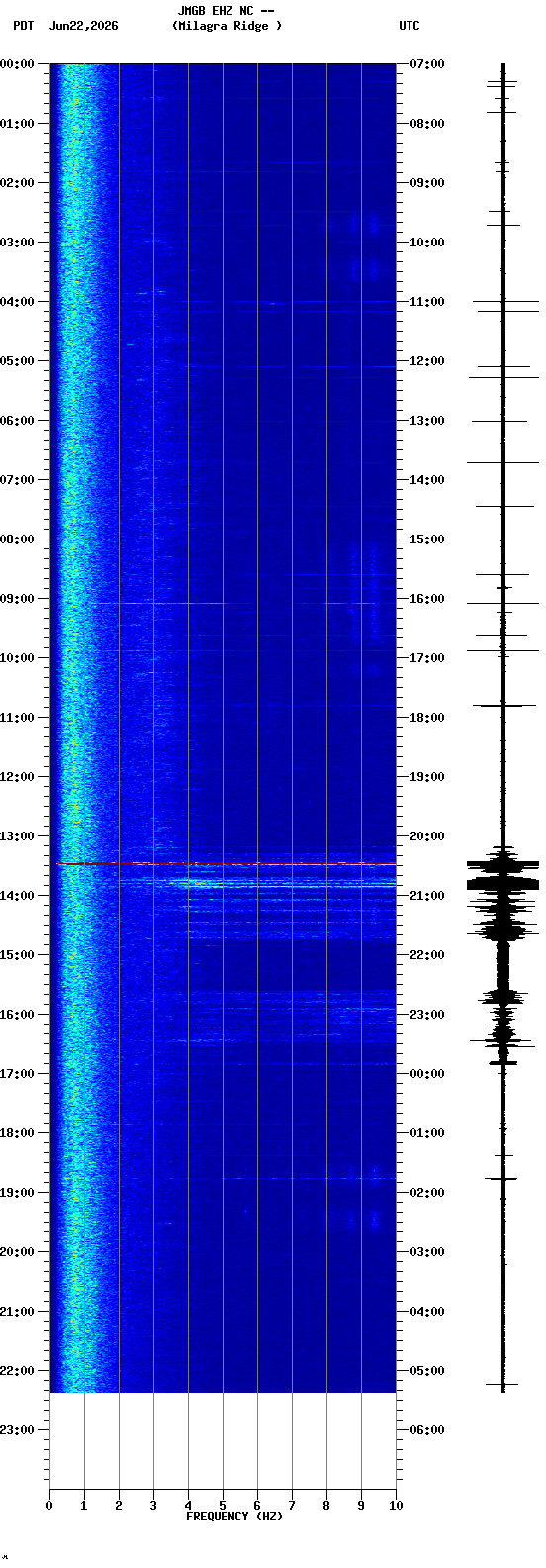Viewport: 546px width, 1568px height.
Task: Click the 11:00 UTC time label
Action: pos(427,302)
